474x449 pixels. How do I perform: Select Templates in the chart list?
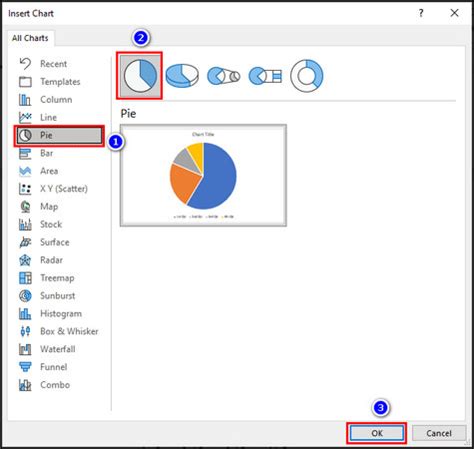[x=60, y=82]
